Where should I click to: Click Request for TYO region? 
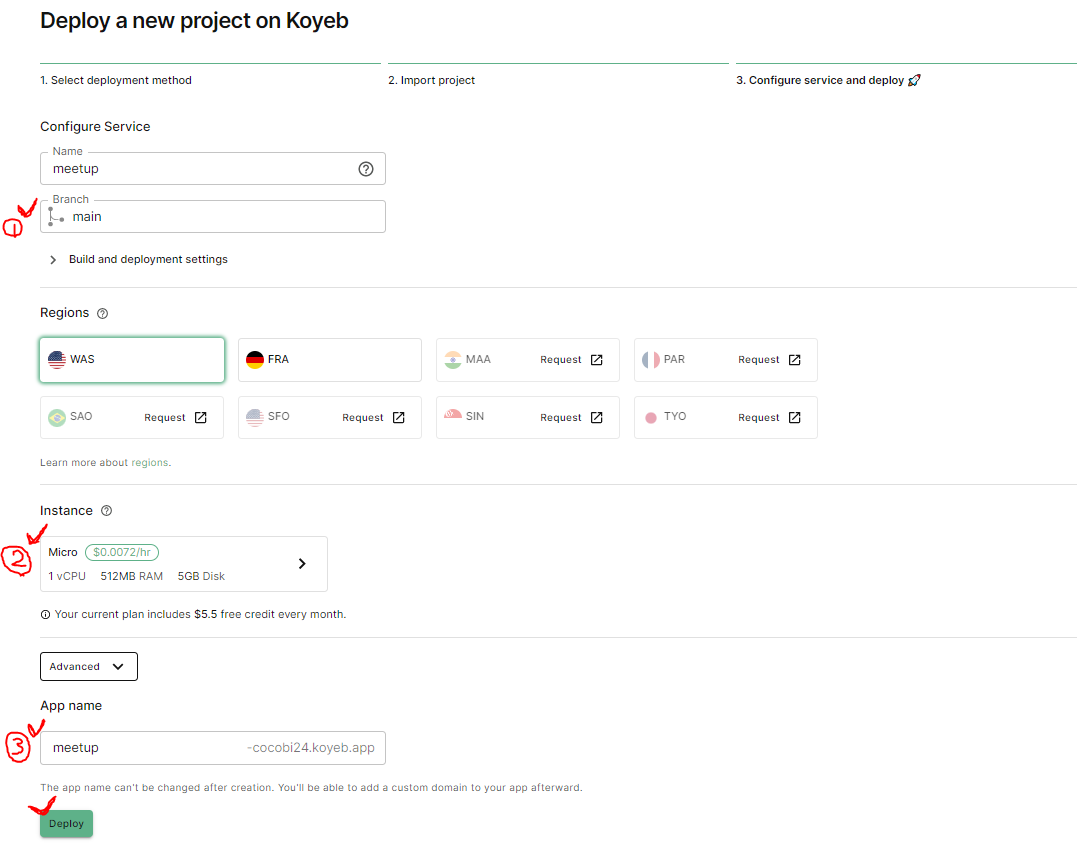(758, 418)
